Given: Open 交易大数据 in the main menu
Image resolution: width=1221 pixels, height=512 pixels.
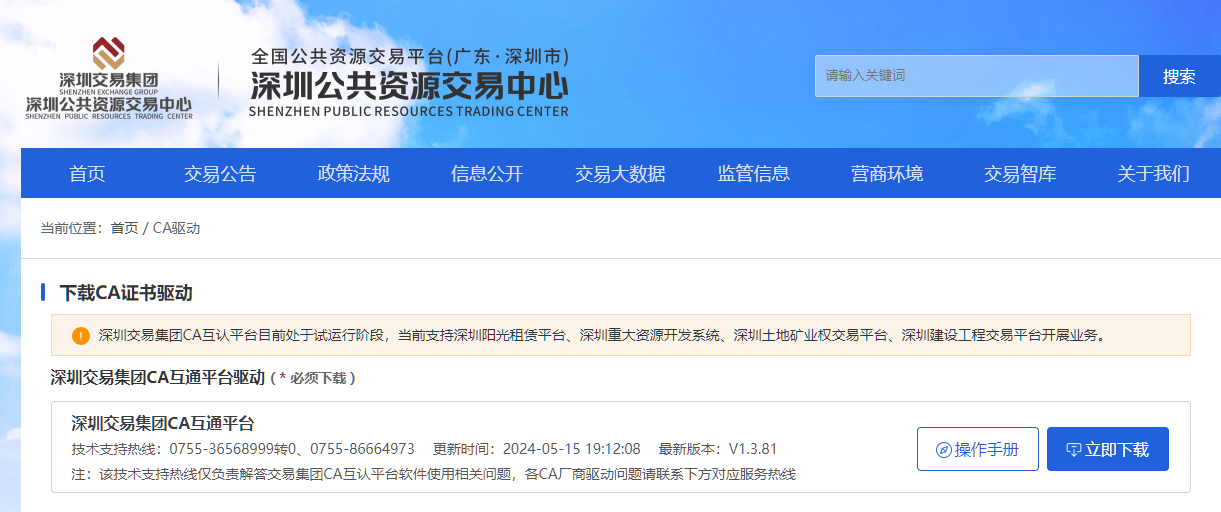Looking at the screenshot, I should (x=620, y=174).
